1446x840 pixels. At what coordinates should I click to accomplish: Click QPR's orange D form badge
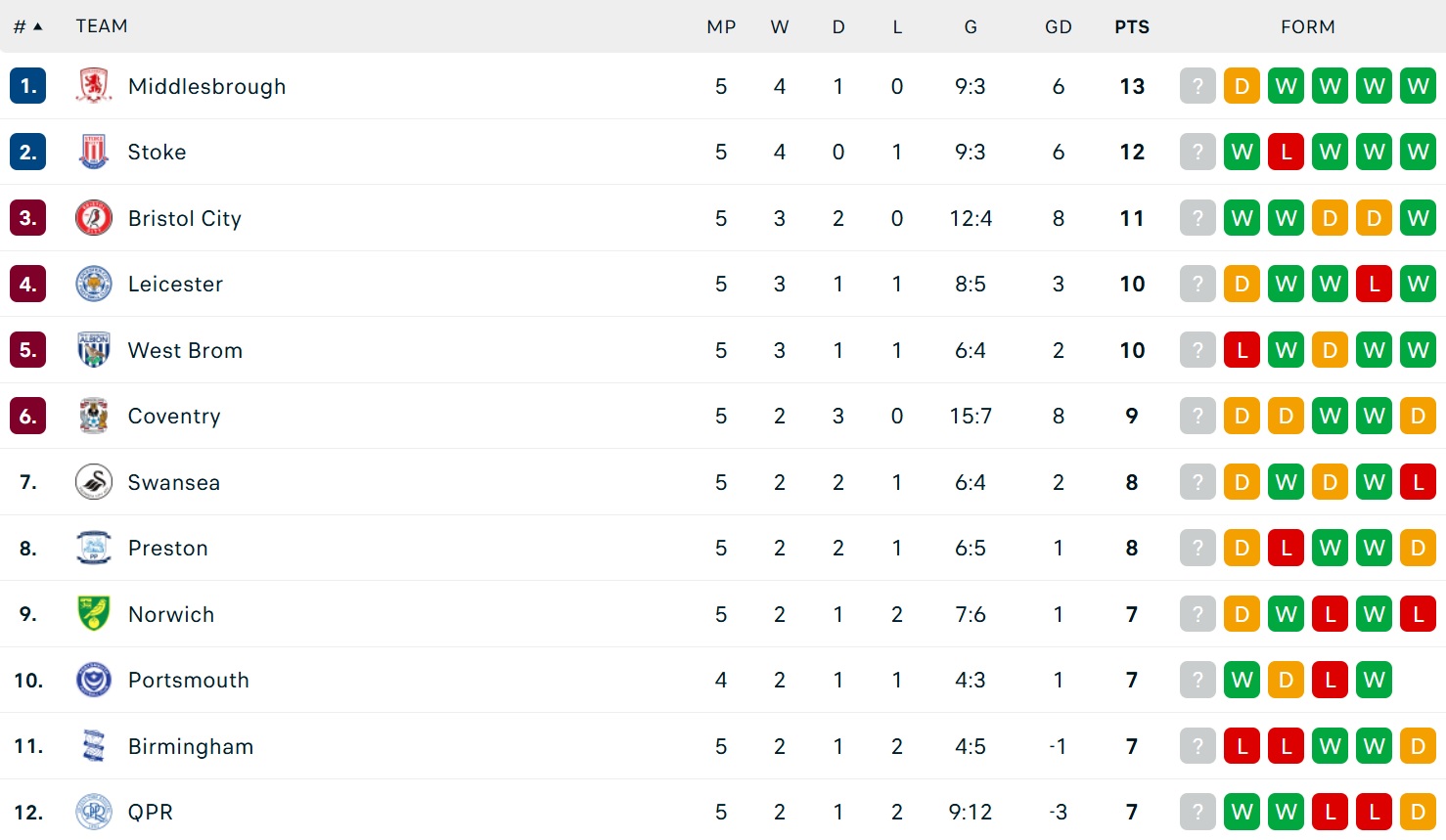(1418, 812)
